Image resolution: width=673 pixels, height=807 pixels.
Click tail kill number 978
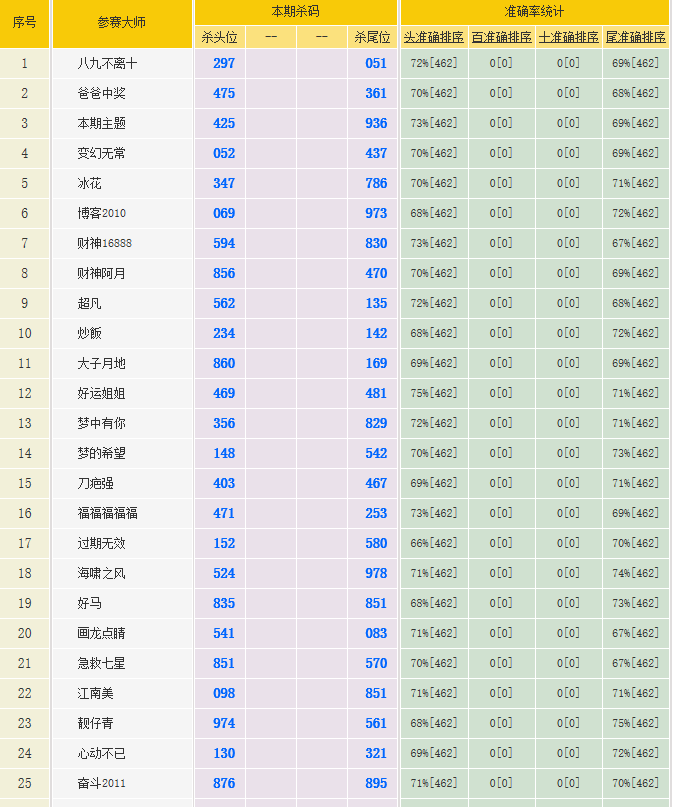(376, 573)
